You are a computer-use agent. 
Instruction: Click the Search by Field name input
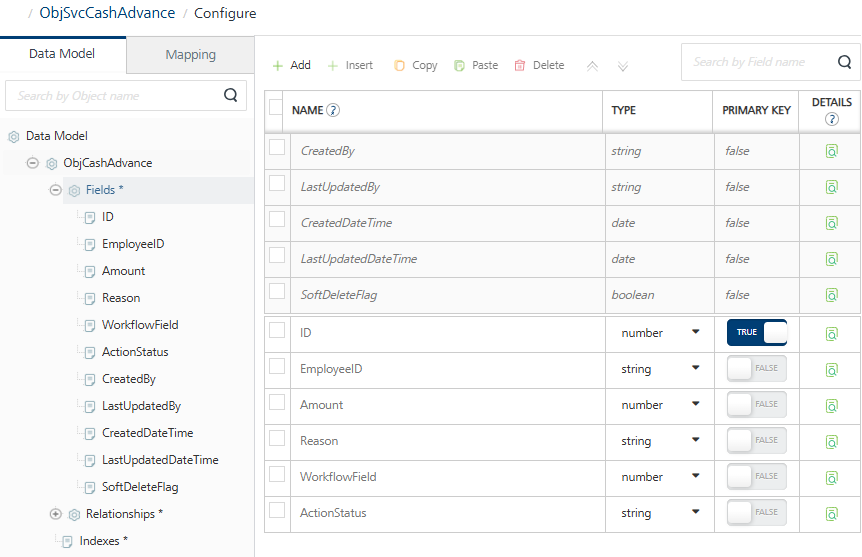(x=755, y=62)
